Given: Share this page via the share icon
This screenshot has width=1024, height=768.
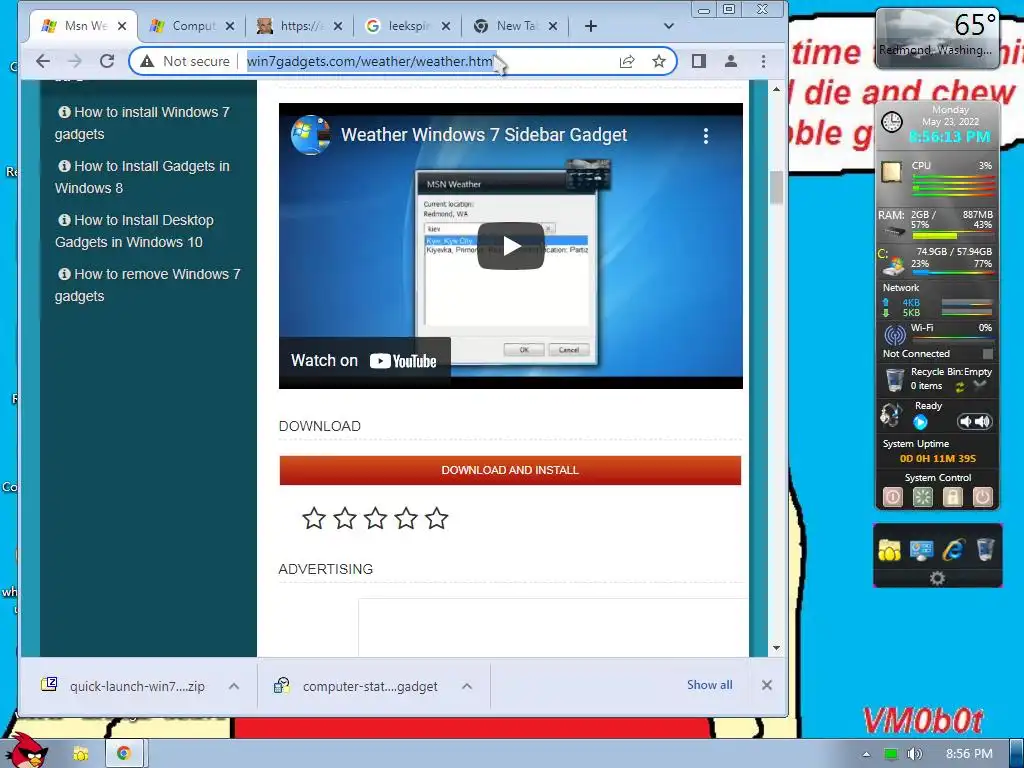Looking at the screenshot, I should pos(627,61).
